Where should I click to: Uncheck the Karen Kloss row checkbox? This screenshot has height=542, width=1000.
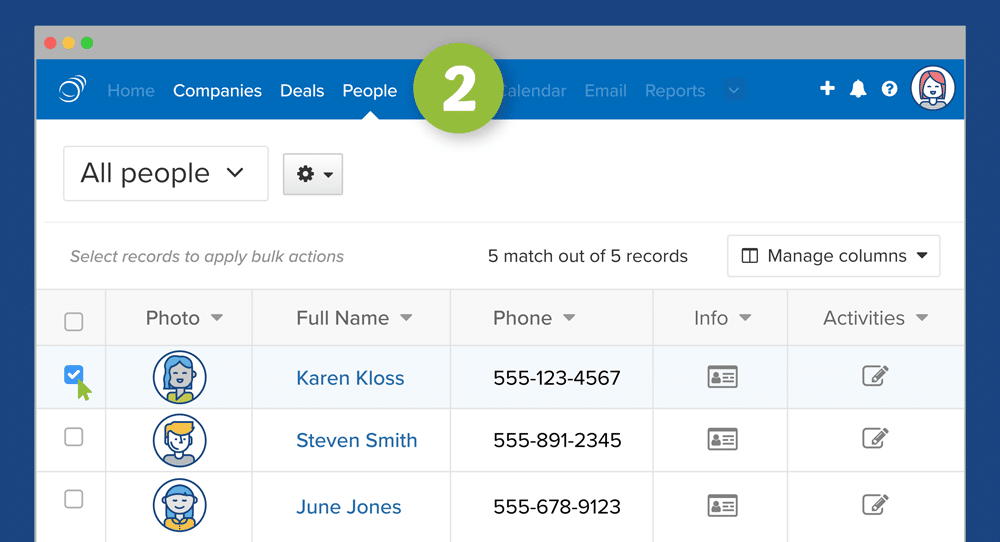pyautogui.click(x=73, y=375)
